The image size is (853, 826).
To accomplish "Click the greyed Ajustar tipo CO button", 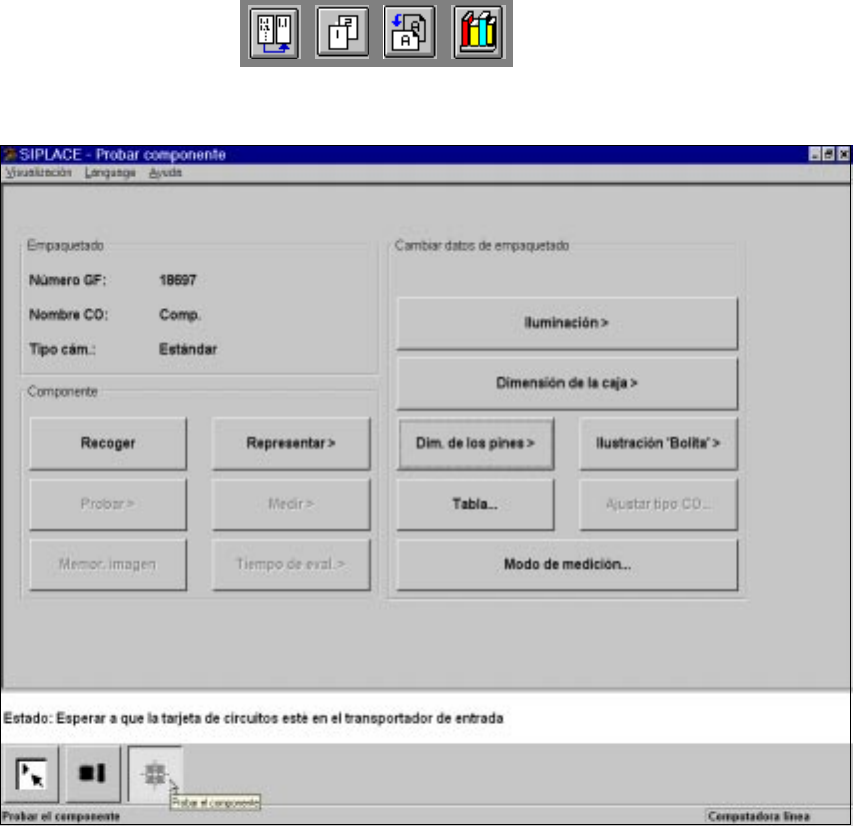I will click(x=658, y=504).
